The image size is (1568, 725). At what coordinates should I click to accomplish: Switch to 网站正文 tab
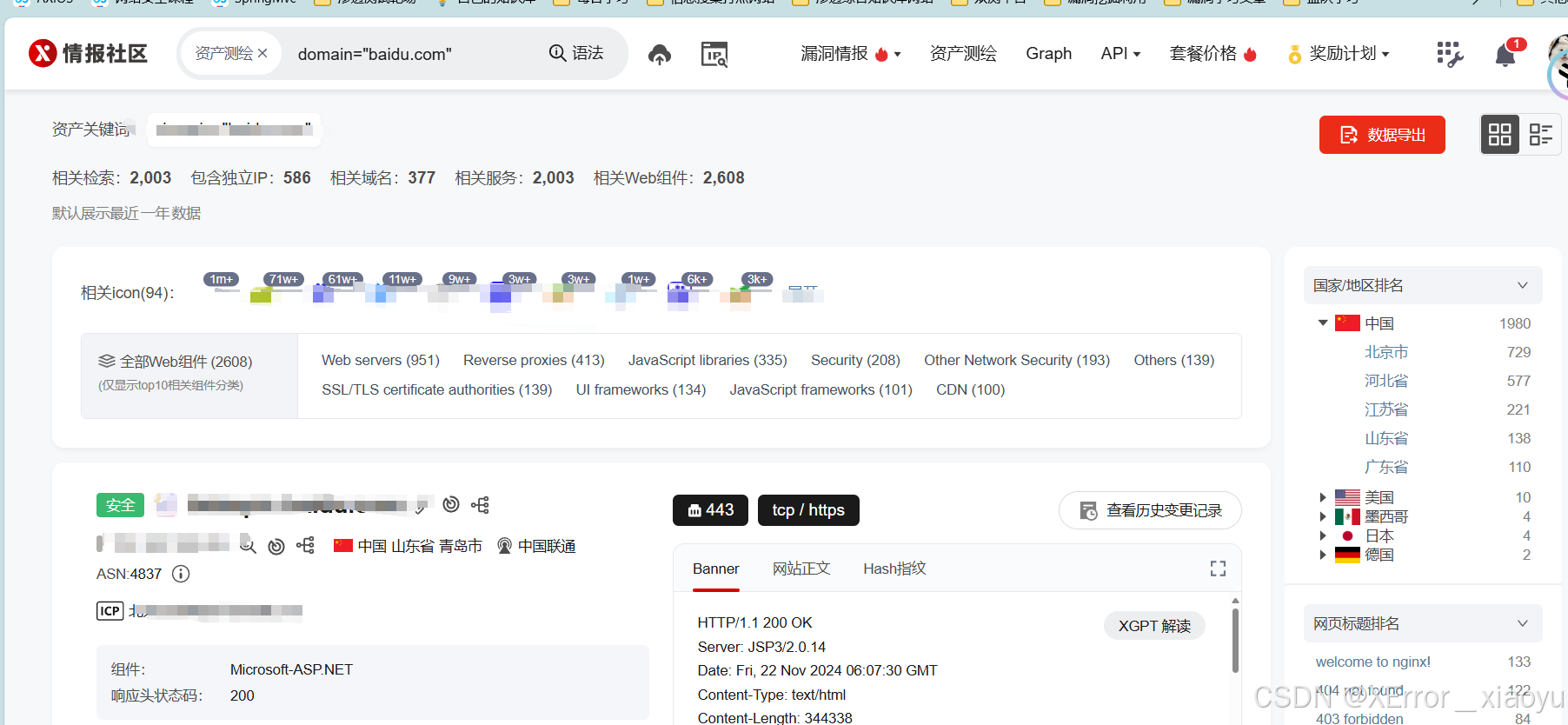[x=801, y=569]
